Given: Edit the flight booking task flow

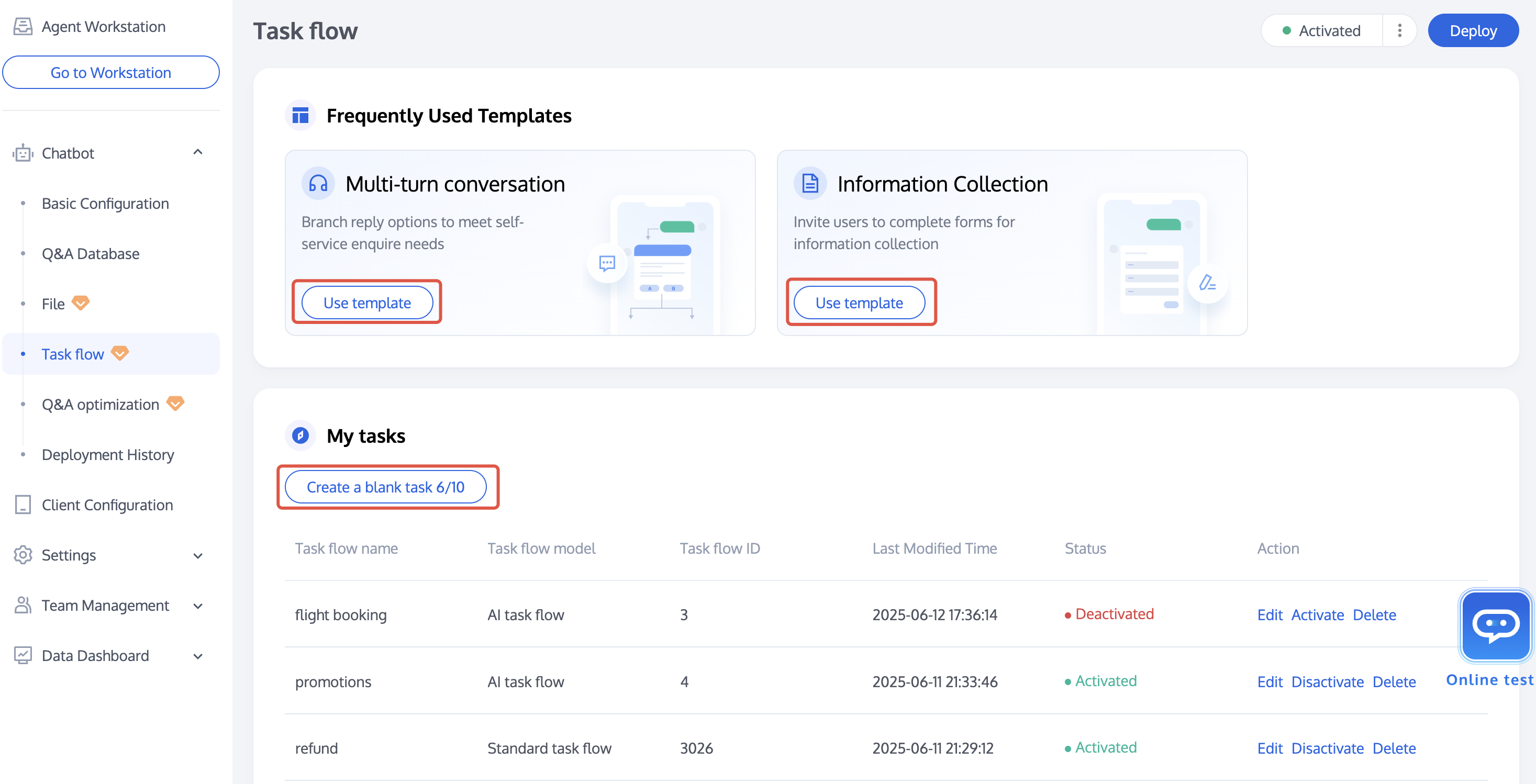Looking at the screenshot, I should pyautogui.click(x=1270, y=614).
